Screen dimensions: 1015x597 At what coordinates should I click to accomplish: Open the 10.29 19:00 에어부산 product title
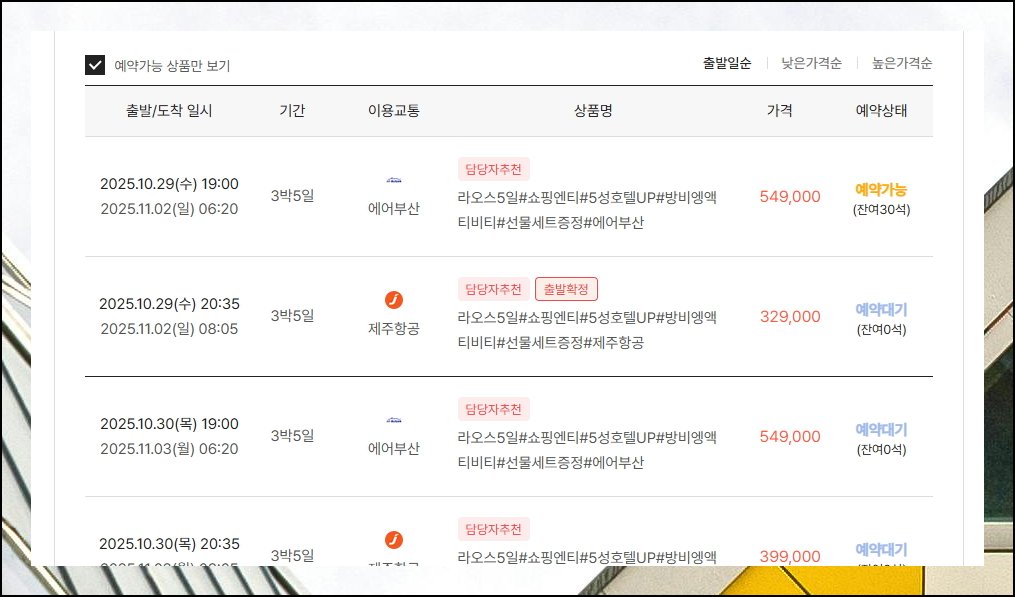(x=587, y=210)
